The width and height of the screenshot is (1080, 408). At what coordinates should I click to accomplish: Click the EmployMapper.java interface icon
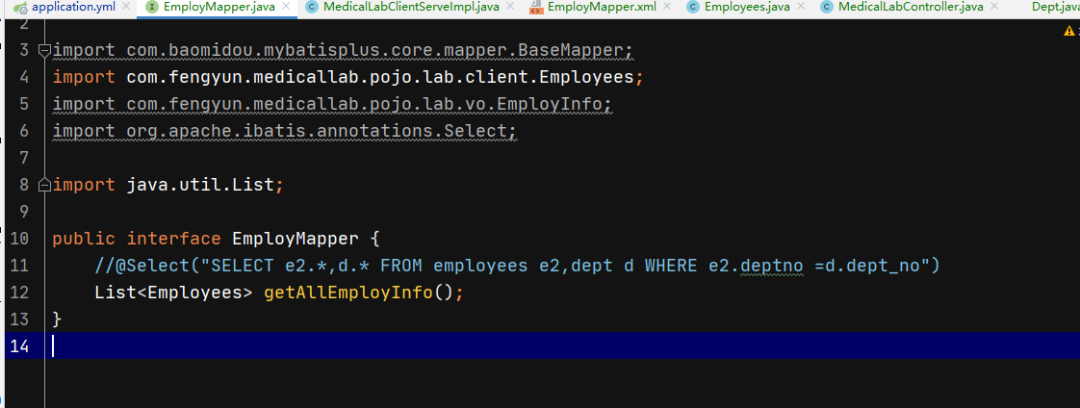(x=152, y=8)
